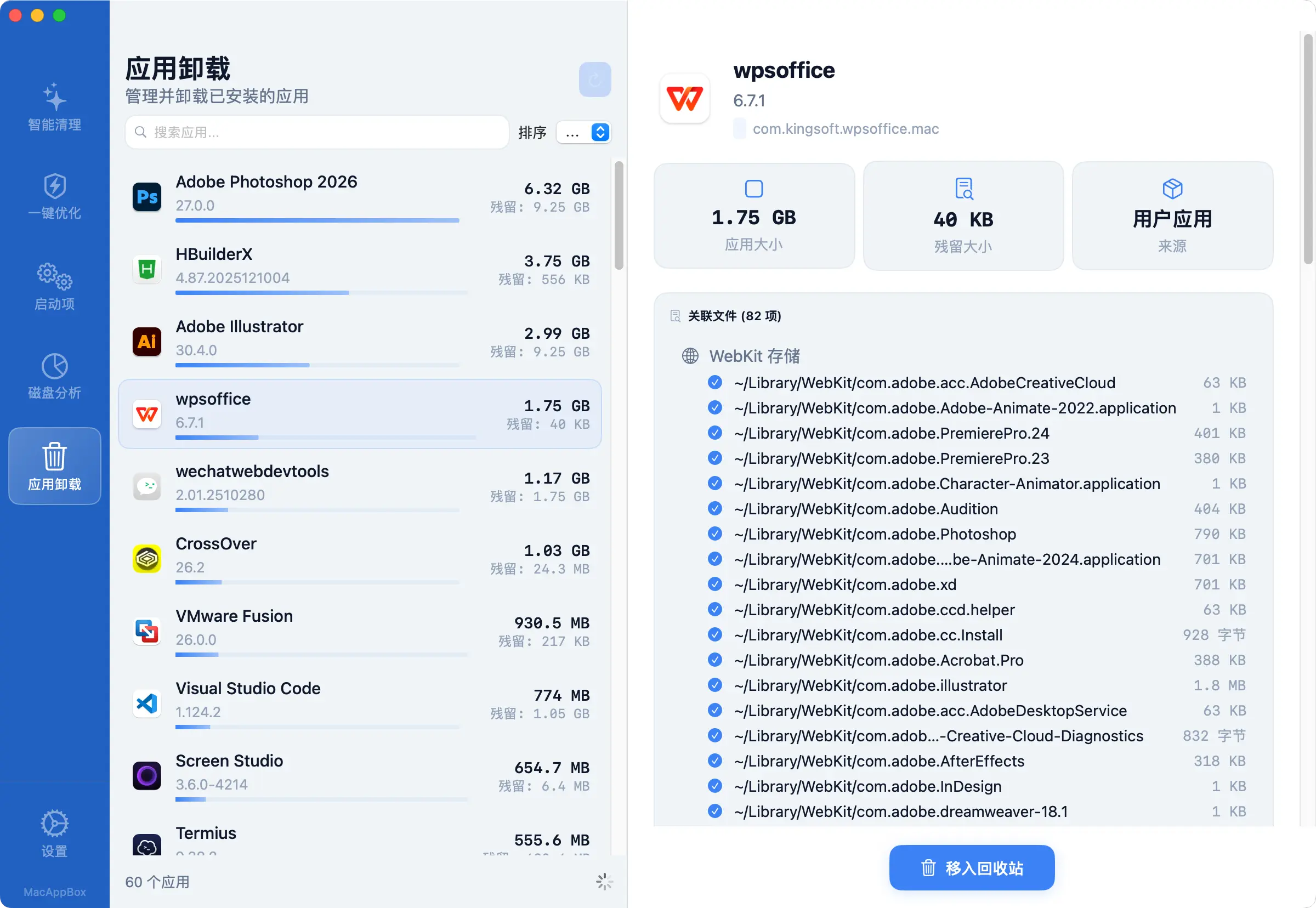The width and height of the screenshot is (1316, 908).
Task: Click the 关联文件 document icon
Action: (x=676, y=316)
